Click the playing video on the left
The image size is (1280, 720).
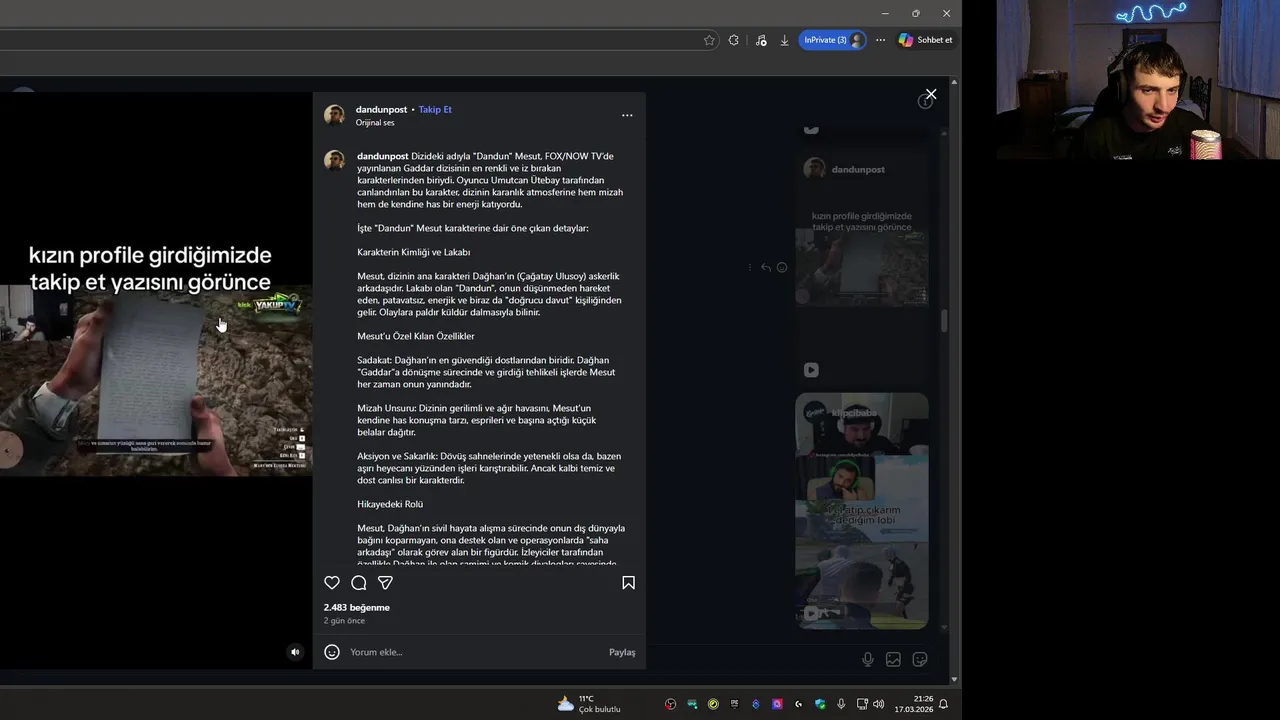click(x=156, y=381)
